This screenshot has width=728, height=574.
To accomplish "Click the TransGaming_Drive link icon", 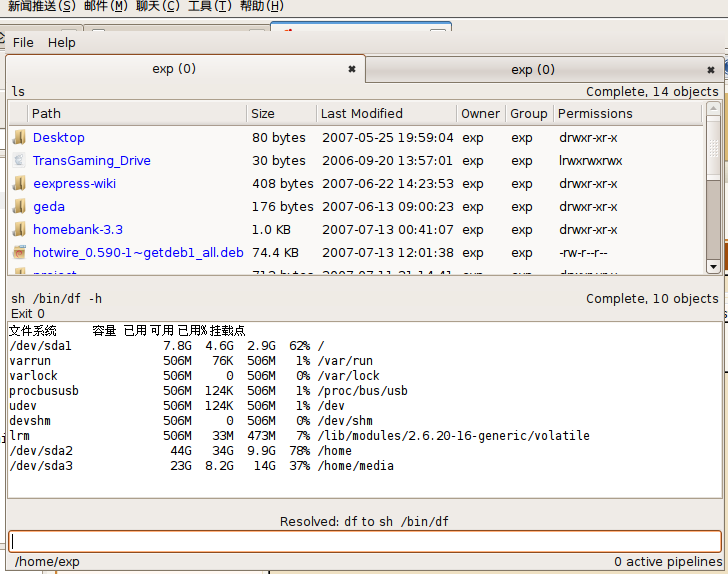I will click(19, 160).
